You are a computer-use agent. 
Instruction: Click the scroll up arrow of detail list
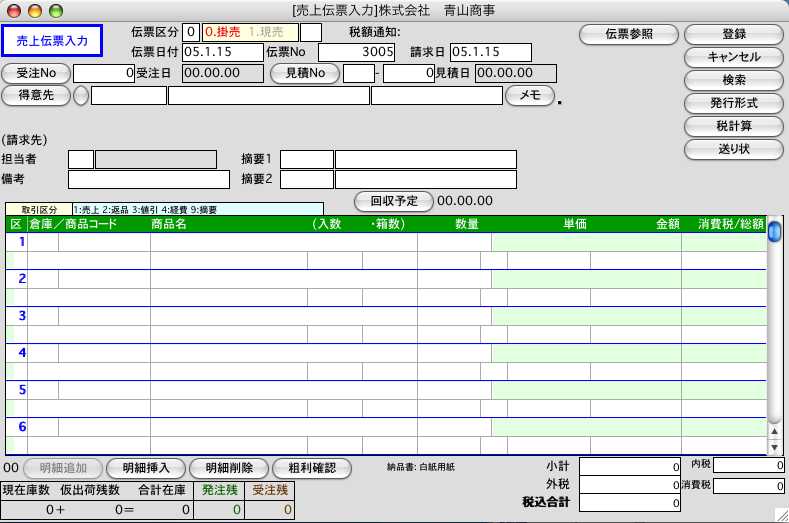774,430
